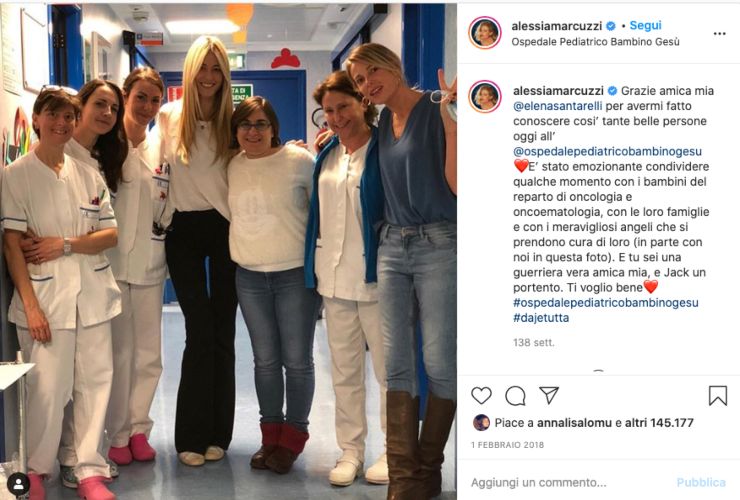Click Pubblica to post comment
This screenshot has height=500, width=740.
[701, 483]
